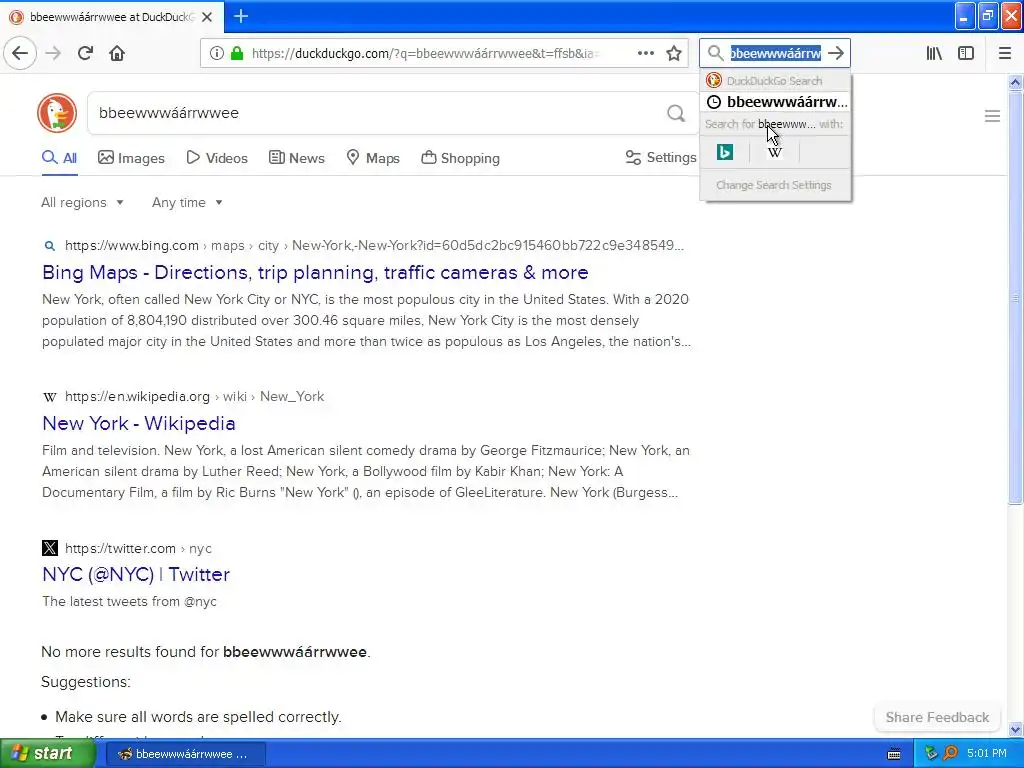Screen dimensions: 1024x768
Task: Click the DuckDuckGo search magnifier button
Action: 676,113
